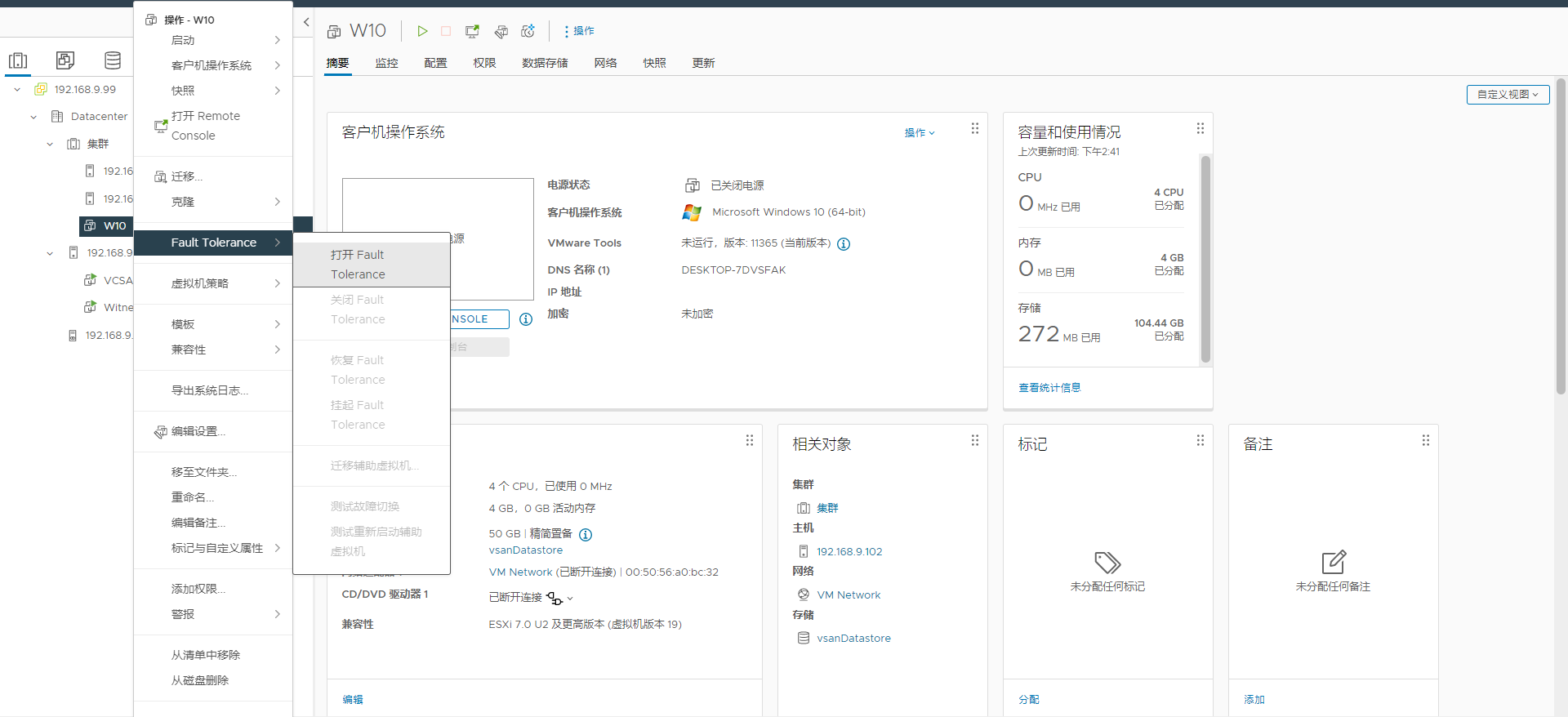This screenshot has height=717, width=1568.
Task: Launch the VM console toolbar icon
Action: 472,31
